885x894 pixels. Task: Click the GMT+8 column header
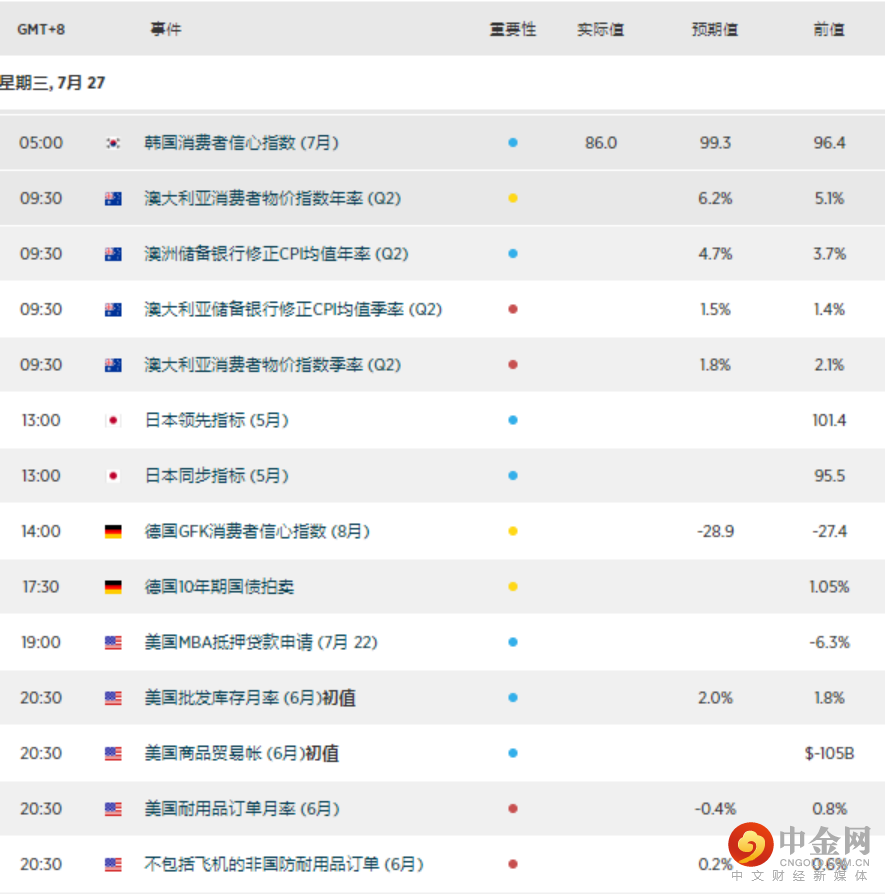pyautogui.click(x=41, y=29)
